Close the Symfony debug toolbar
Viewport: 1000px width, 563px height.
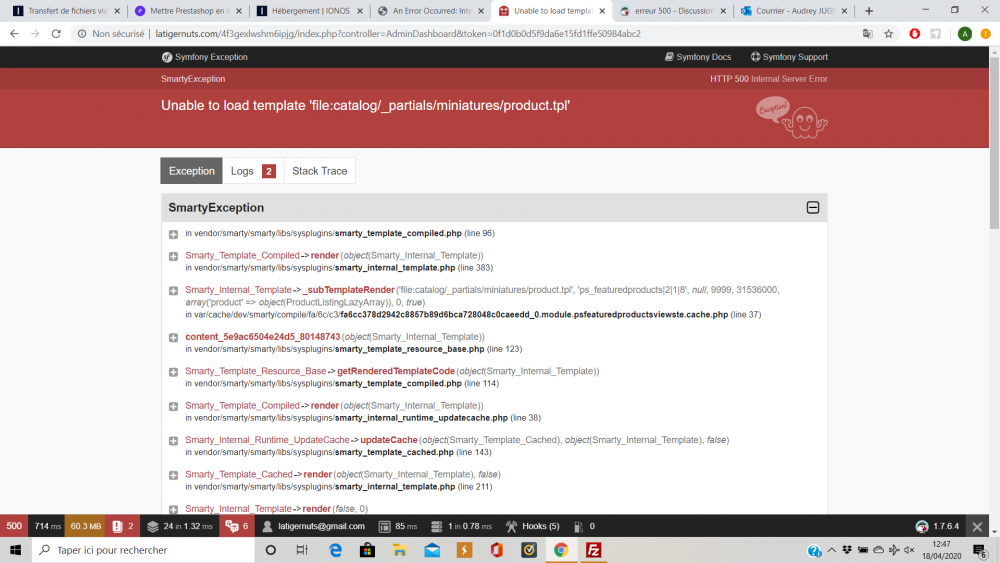click(x=977, y=527)
